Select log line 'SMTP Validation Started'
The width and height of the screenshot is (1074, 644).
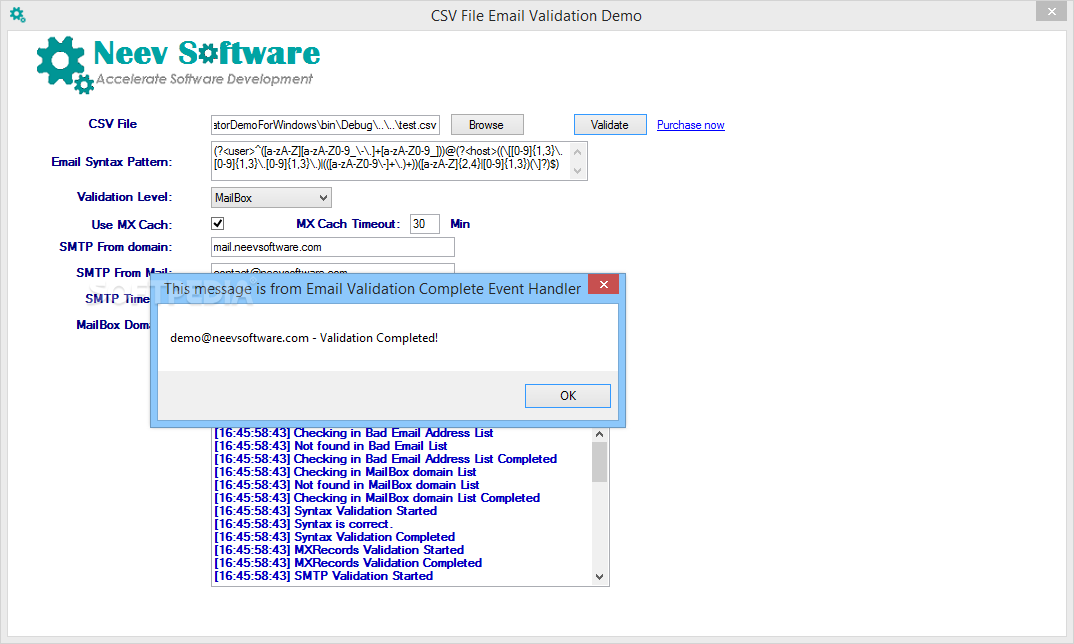324,576
